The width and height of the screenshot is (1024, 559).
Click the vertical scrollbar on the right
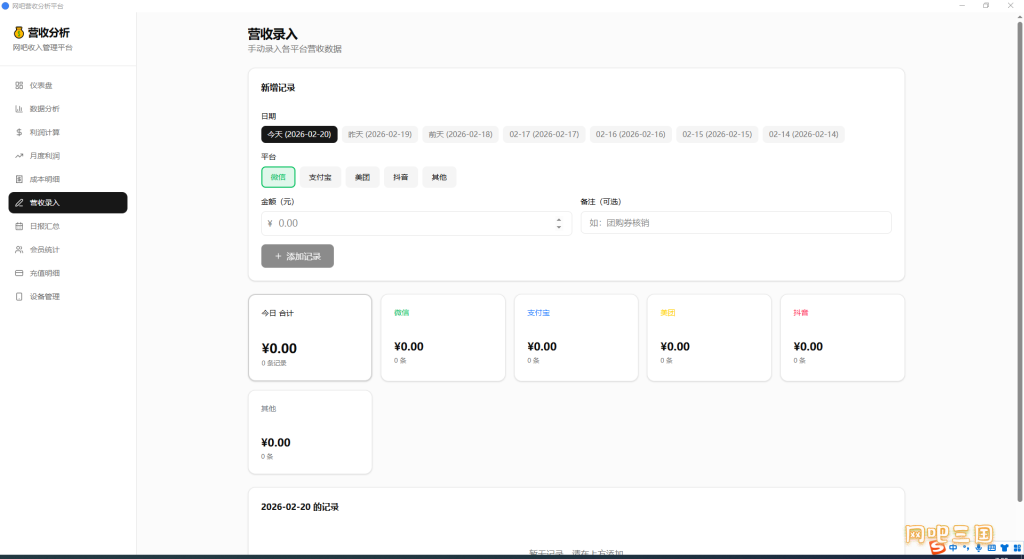tap(1019, 261)
